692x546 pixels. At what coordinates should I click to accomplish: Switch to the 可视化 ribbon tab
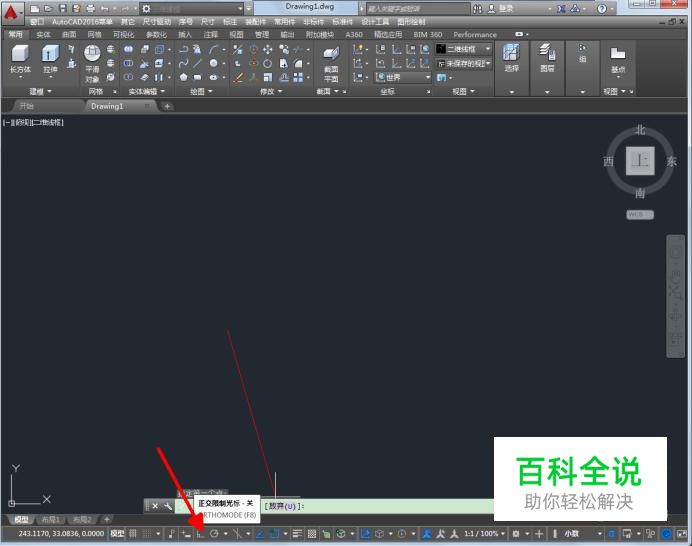pos(124,34)
